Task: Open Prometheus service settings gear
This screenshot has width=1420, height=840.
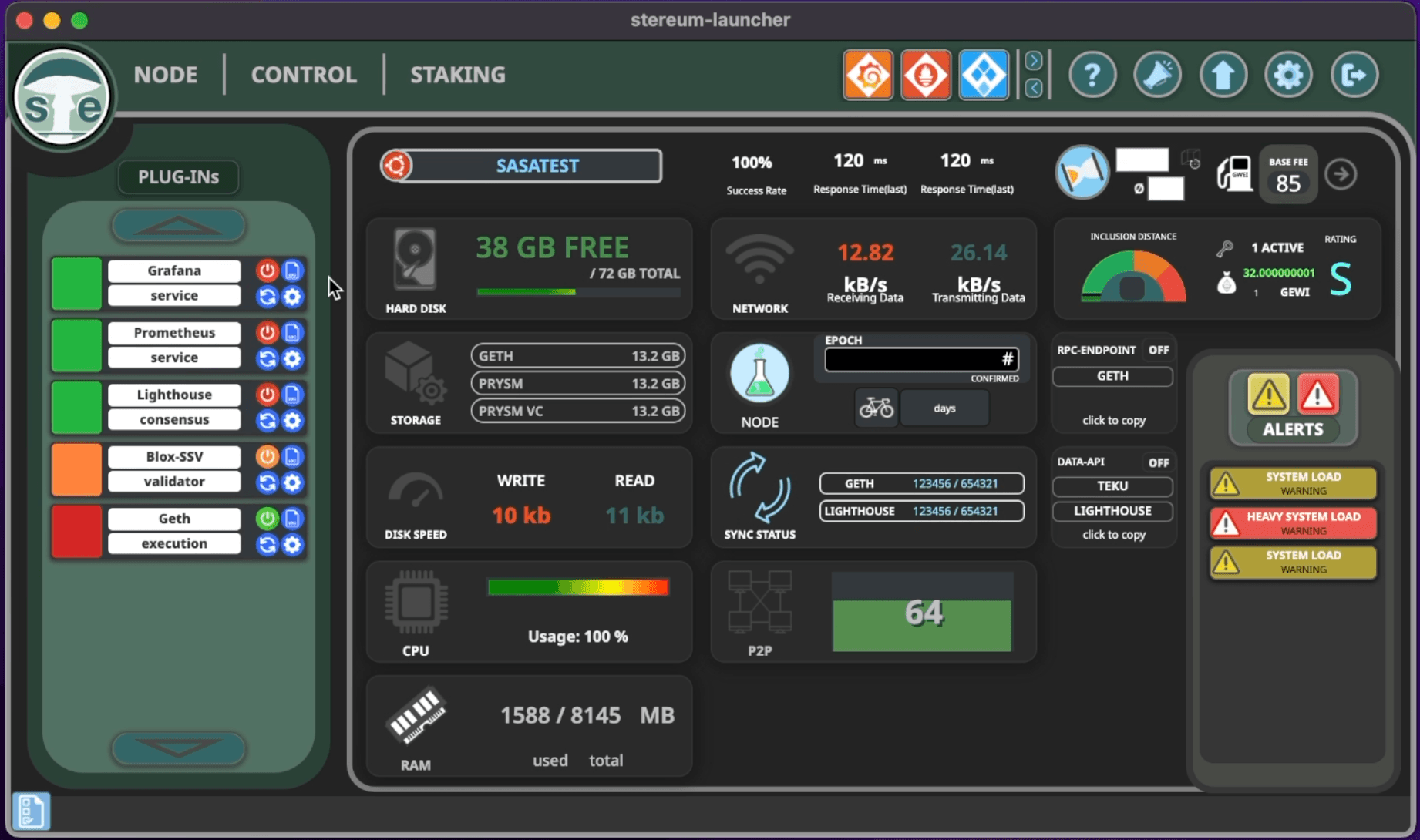Action: pos(292,358)
